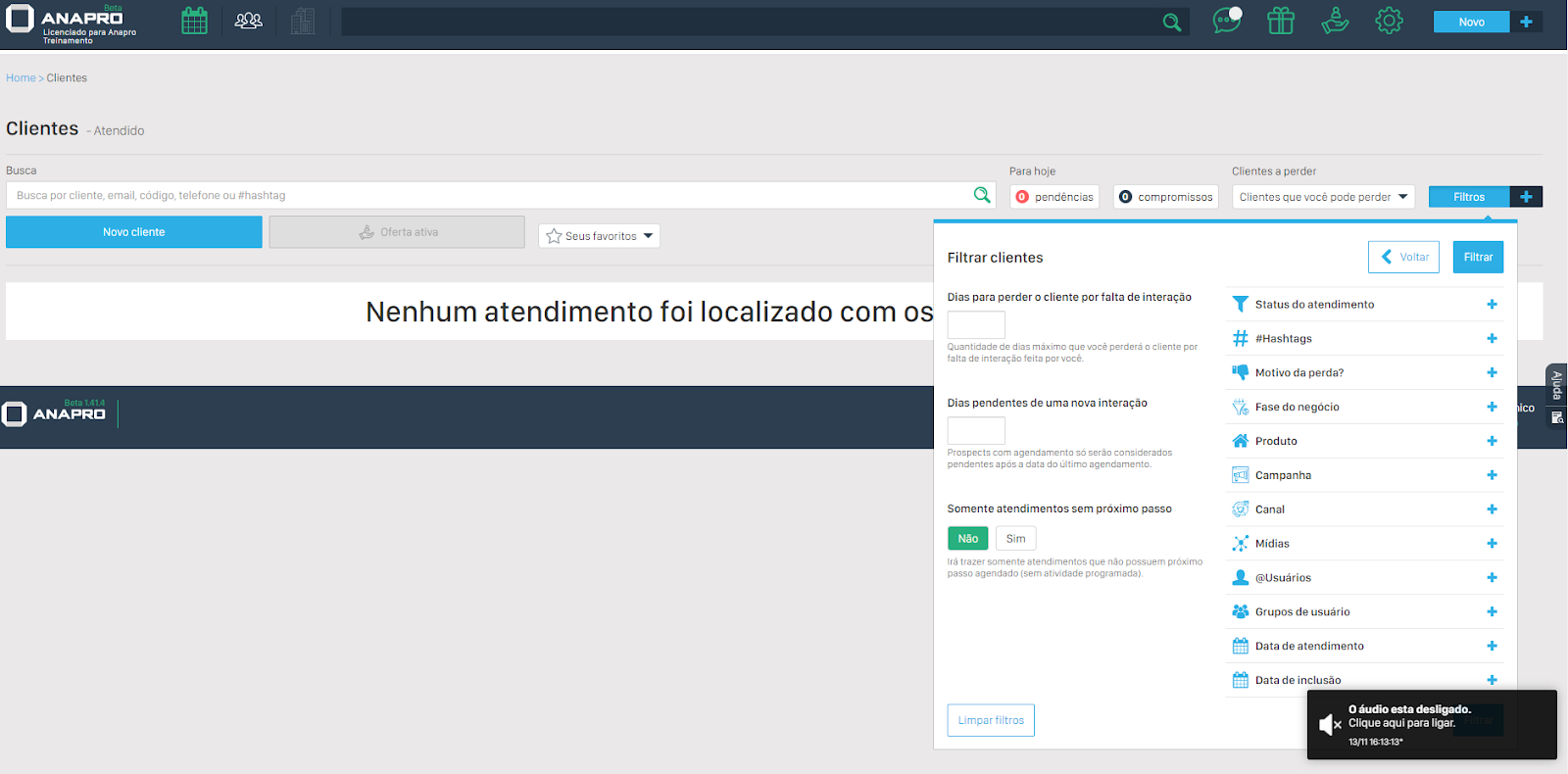The image size is (1568, 774).
Task: Click the 'Novo cliente' button
Action: [134, 232]
